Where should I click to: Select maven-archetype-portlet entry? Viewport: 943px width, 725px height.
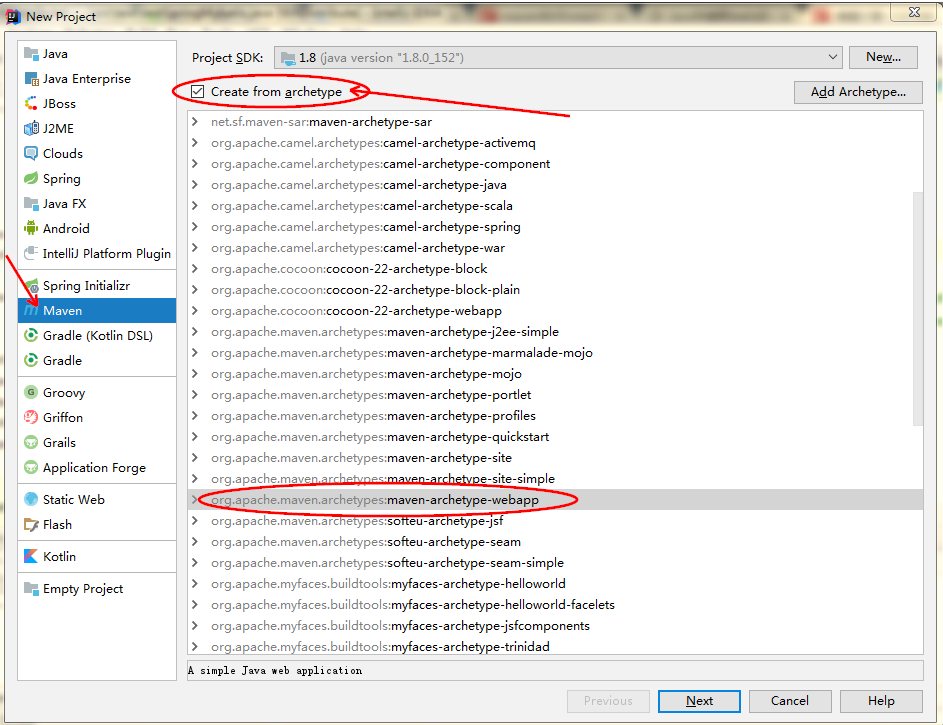[x=555, y=394]
